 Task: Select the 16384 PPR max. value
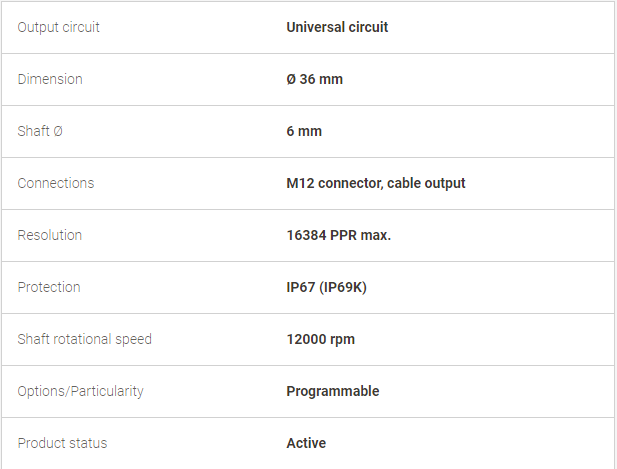click(338, 235)
